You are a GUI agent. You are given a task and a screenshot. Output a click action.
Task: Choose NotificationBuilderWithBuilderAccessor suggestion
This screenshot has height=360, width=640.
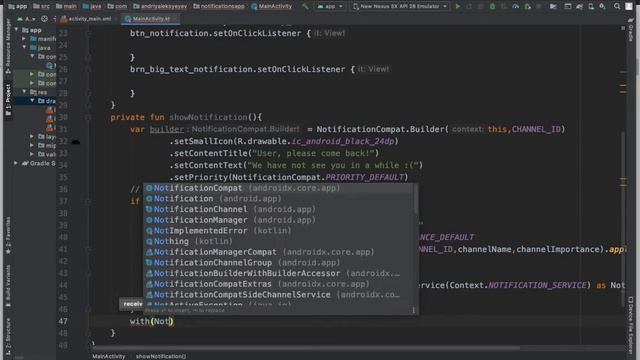pyautogui.click(x=278, y=273)
